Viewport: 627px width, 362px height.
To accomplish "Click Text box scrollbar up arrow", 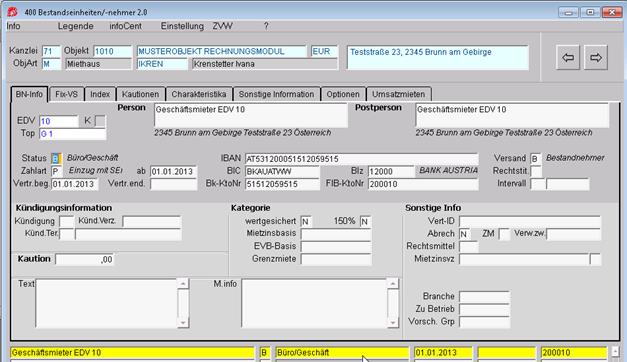I will tap(183, 284).
